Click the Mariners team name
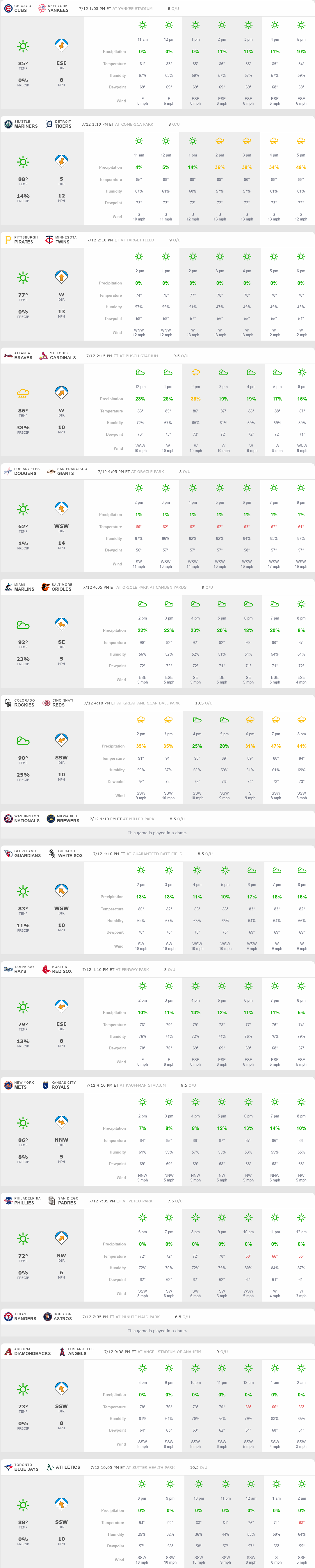 (x=26, y=126)
